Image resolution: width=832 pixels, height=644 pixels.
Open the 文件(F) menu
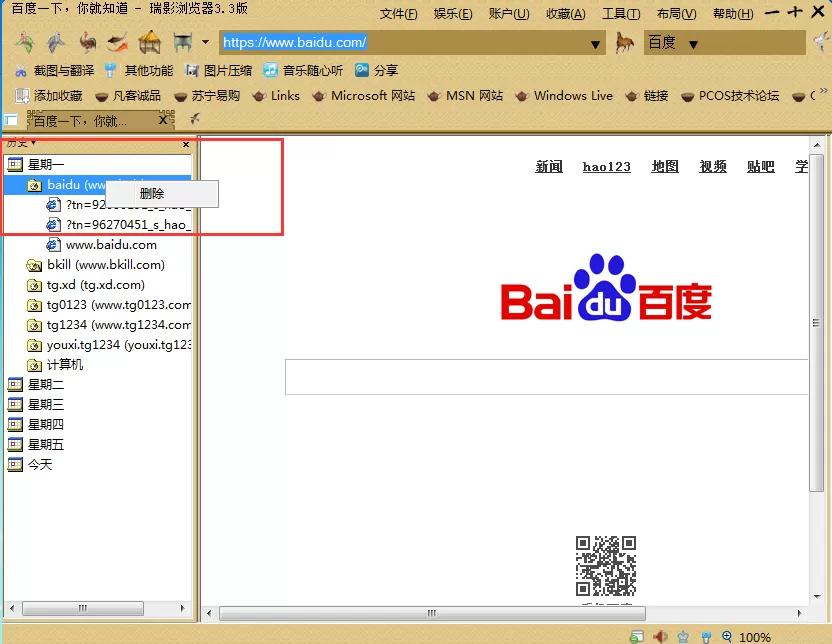398,14
